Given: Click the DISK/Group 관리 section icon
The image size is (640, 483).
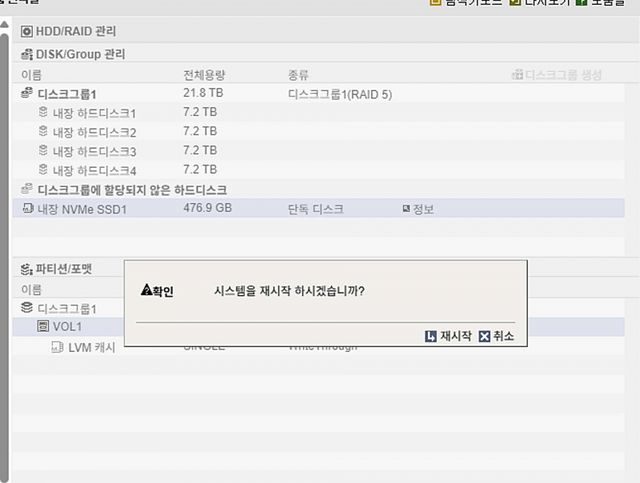Looking at the screenshot, I should tap(27, 53).
